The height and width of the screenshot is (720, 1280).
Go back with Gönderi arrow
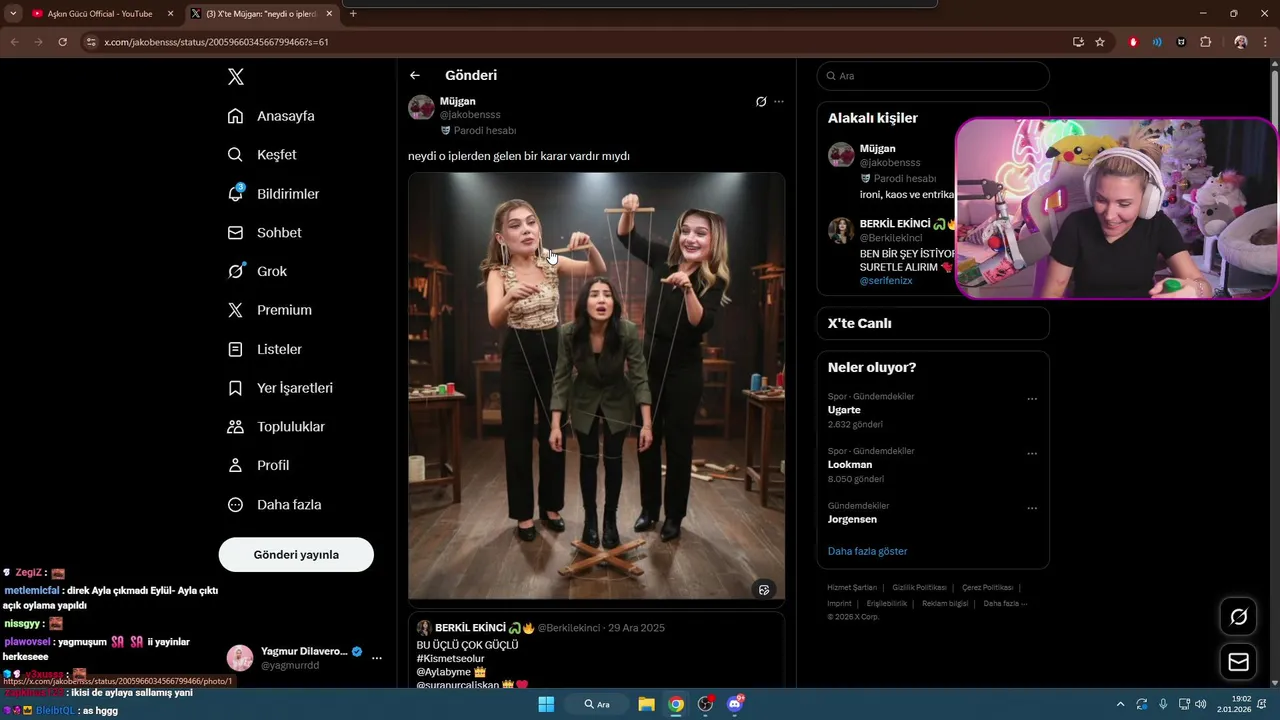coord(415,75)
